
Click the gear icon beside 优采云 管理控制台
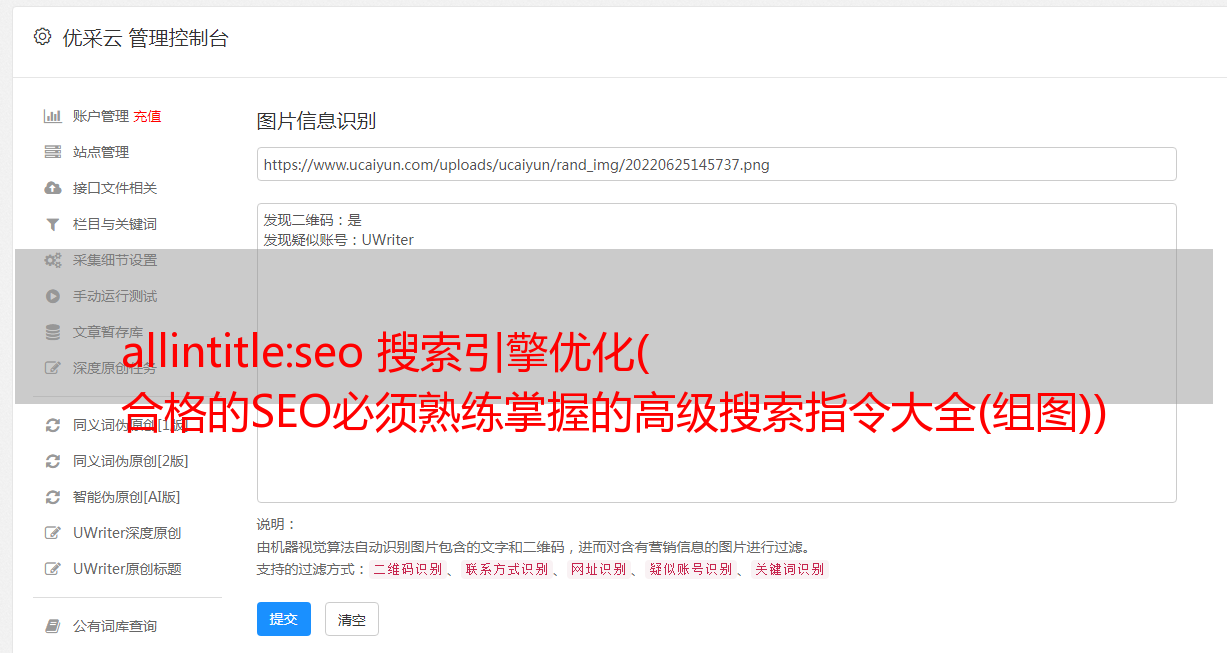coord(42,37)
